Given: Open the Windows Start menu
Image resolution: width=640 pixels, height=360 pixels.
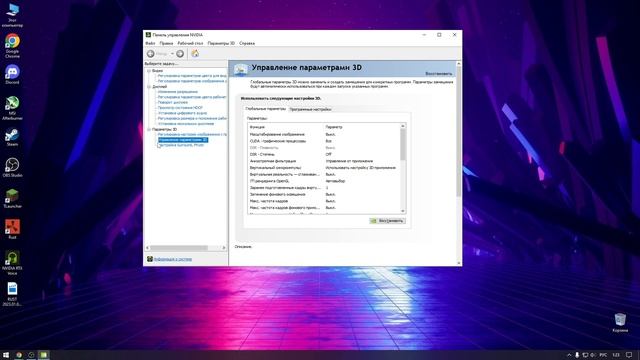Looking at the screenshot, I should click(6, 355).
